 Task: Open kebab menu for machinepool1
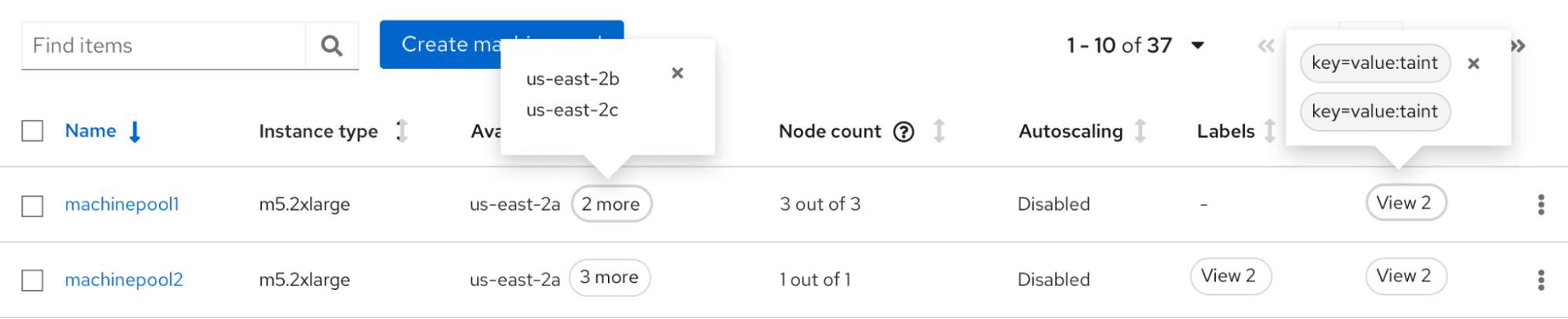[x=1541, y=205]
